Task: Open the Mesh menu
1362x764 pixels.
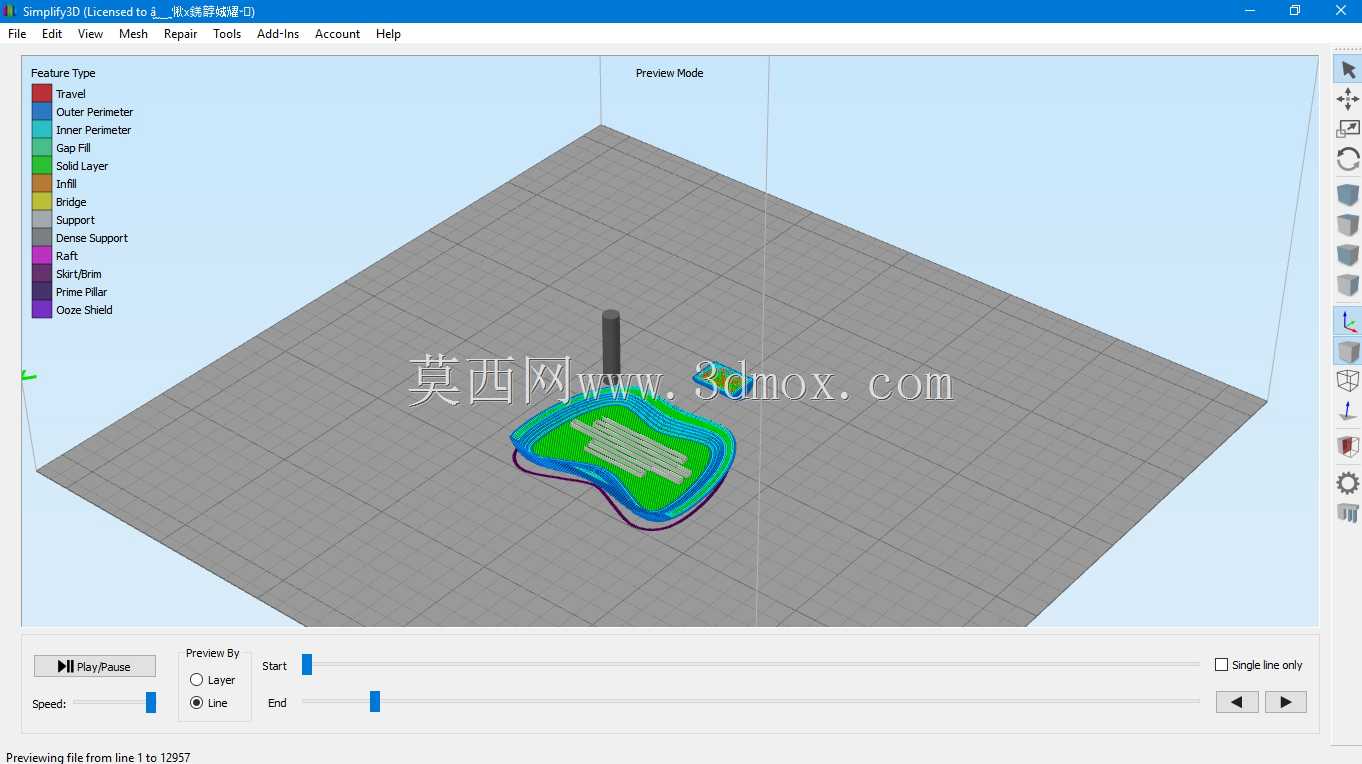Action: 133,34
